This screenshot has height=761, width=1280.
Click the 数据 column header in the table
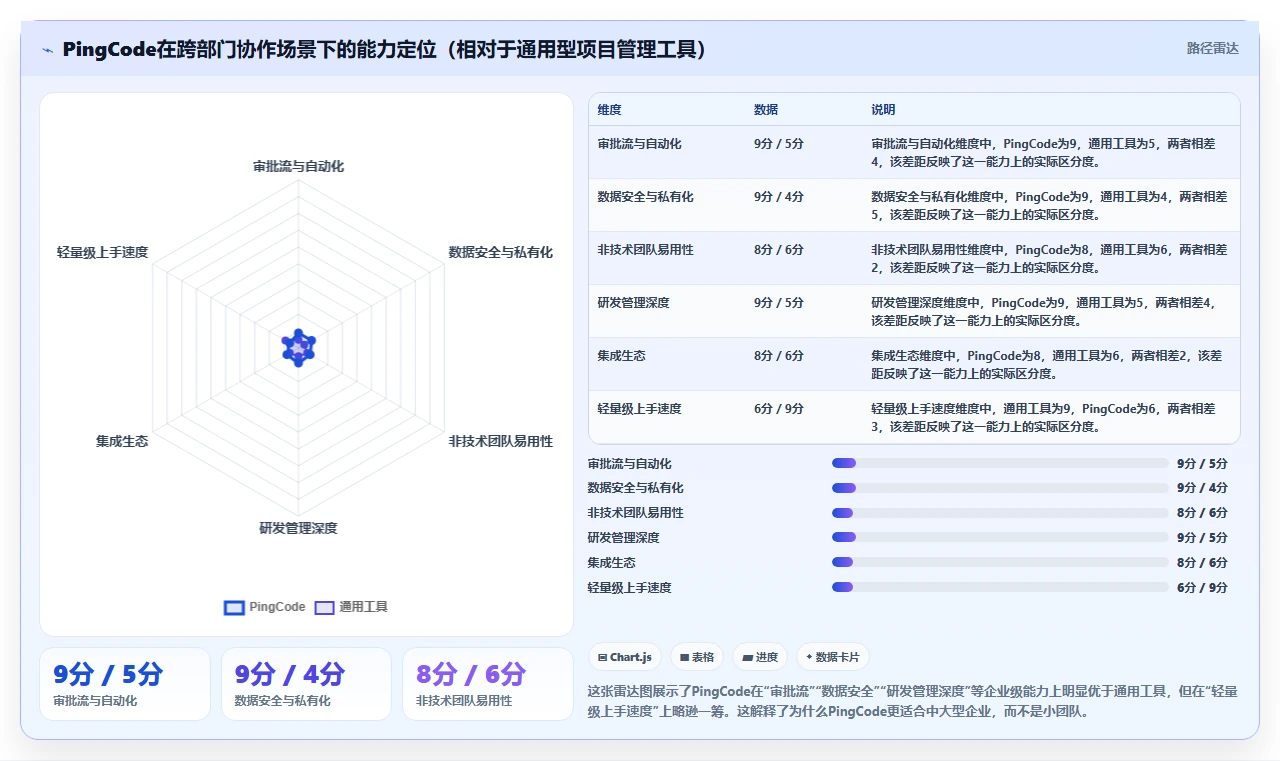pos(766,110)
